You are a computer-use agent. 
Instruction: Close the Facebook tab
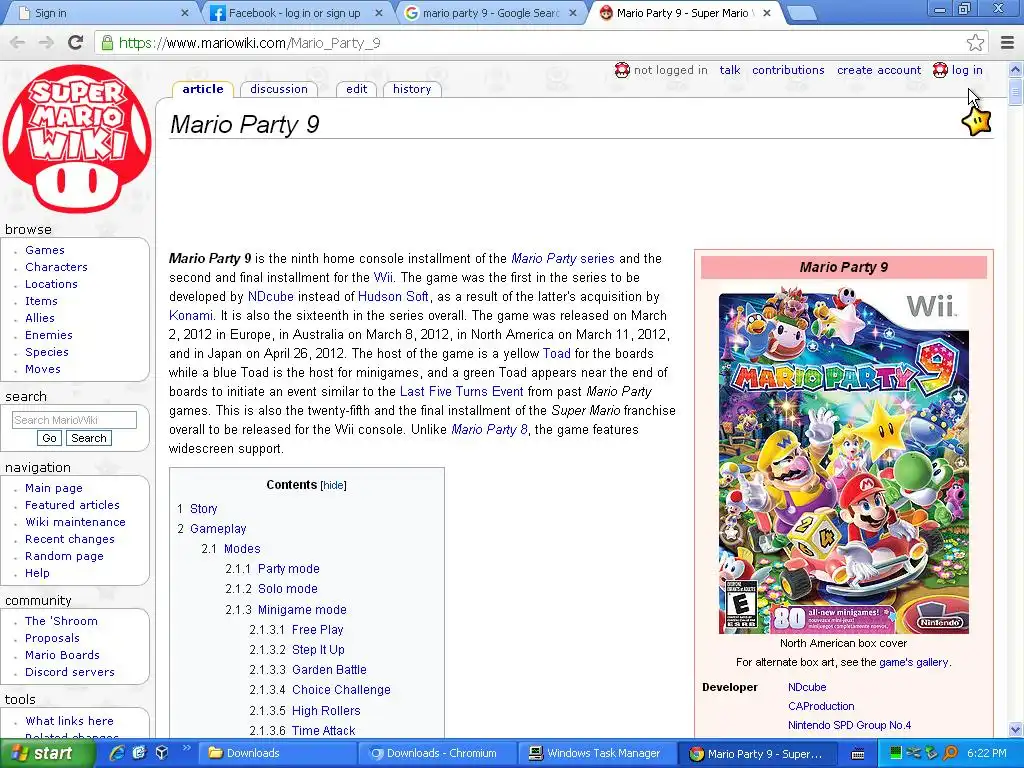(378, 13)
